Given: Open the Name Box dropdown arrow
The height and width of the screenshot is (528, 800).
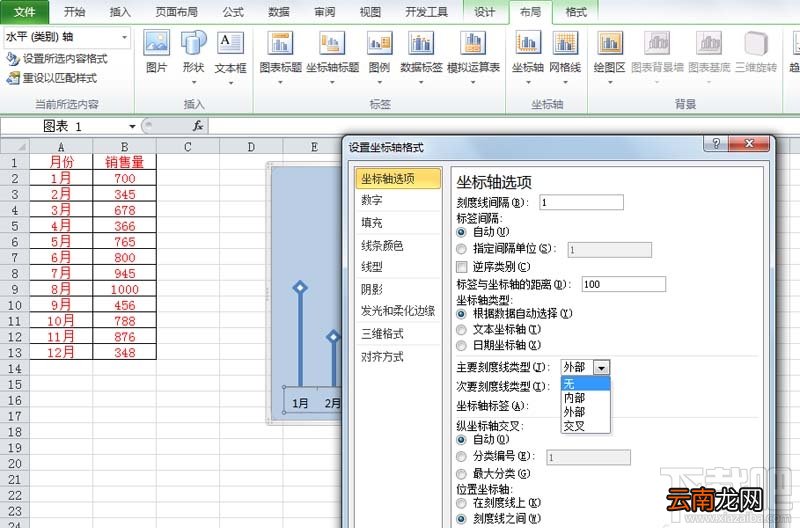Looking at the screenshot, I should coord(132,126).
